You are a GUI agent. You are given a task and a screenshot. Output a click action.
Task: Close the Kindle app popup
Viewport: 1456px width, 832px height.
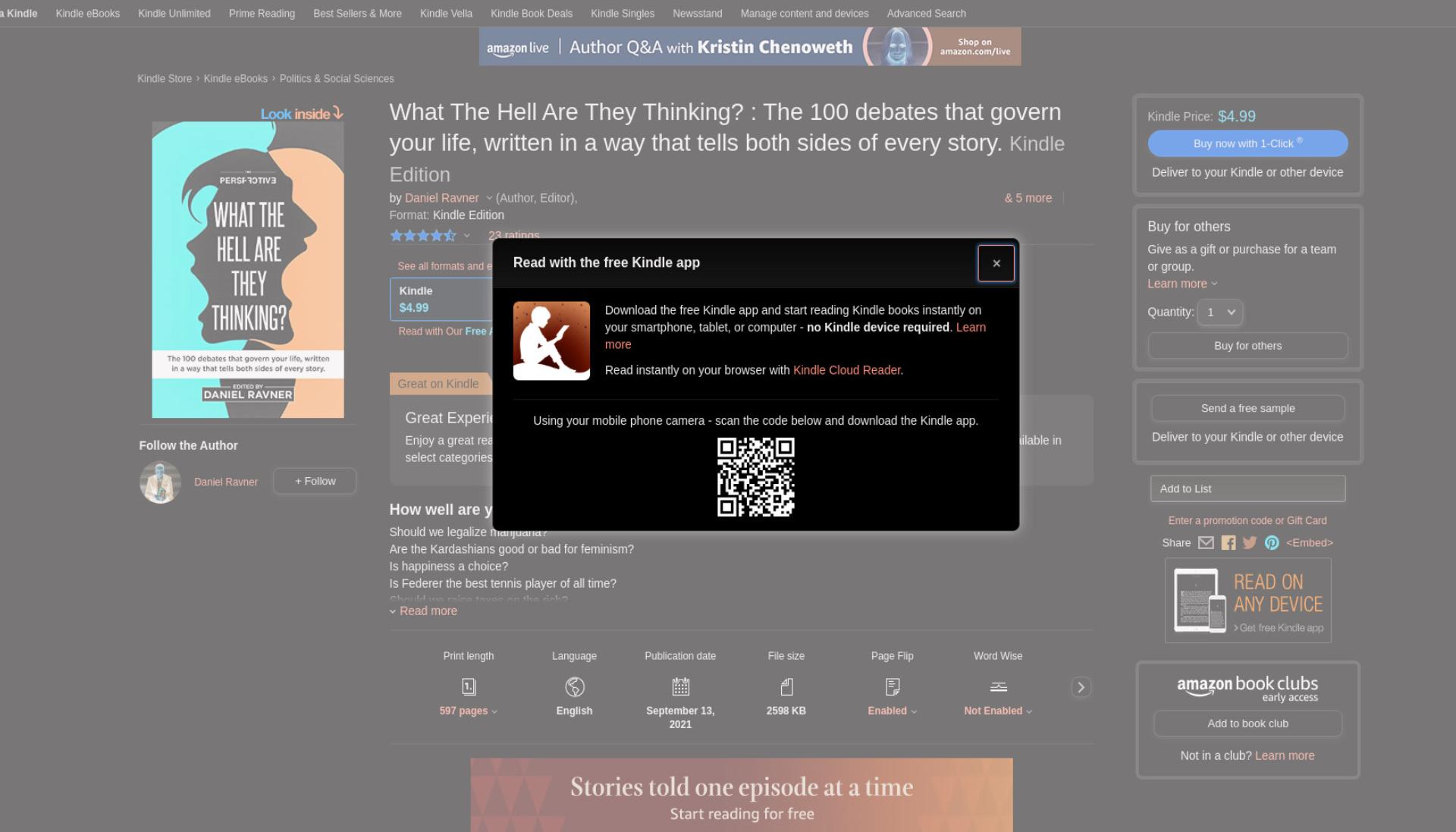point(996,263)
